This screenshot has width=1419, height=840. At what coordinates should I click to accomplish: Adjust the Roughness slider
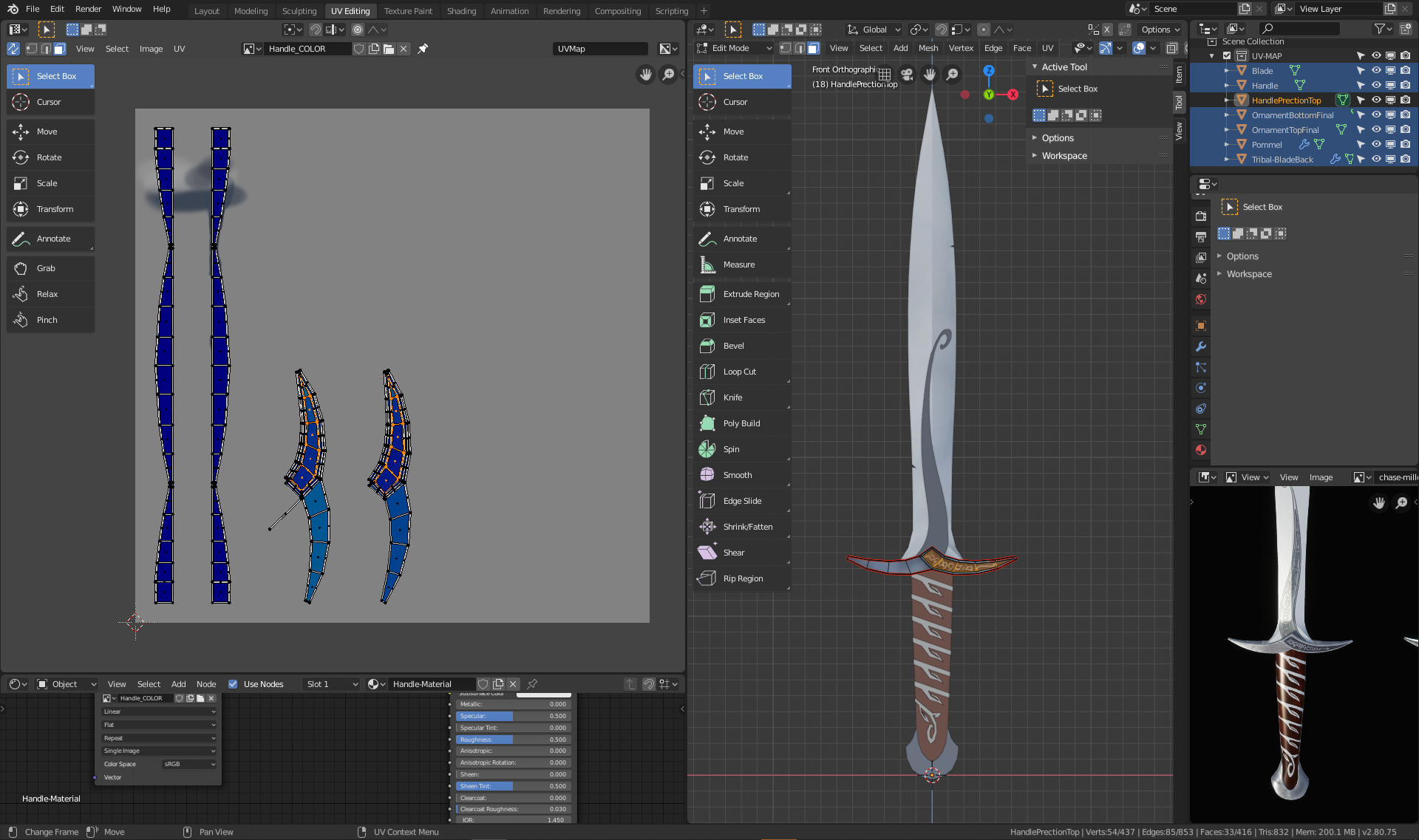(512, 740)
